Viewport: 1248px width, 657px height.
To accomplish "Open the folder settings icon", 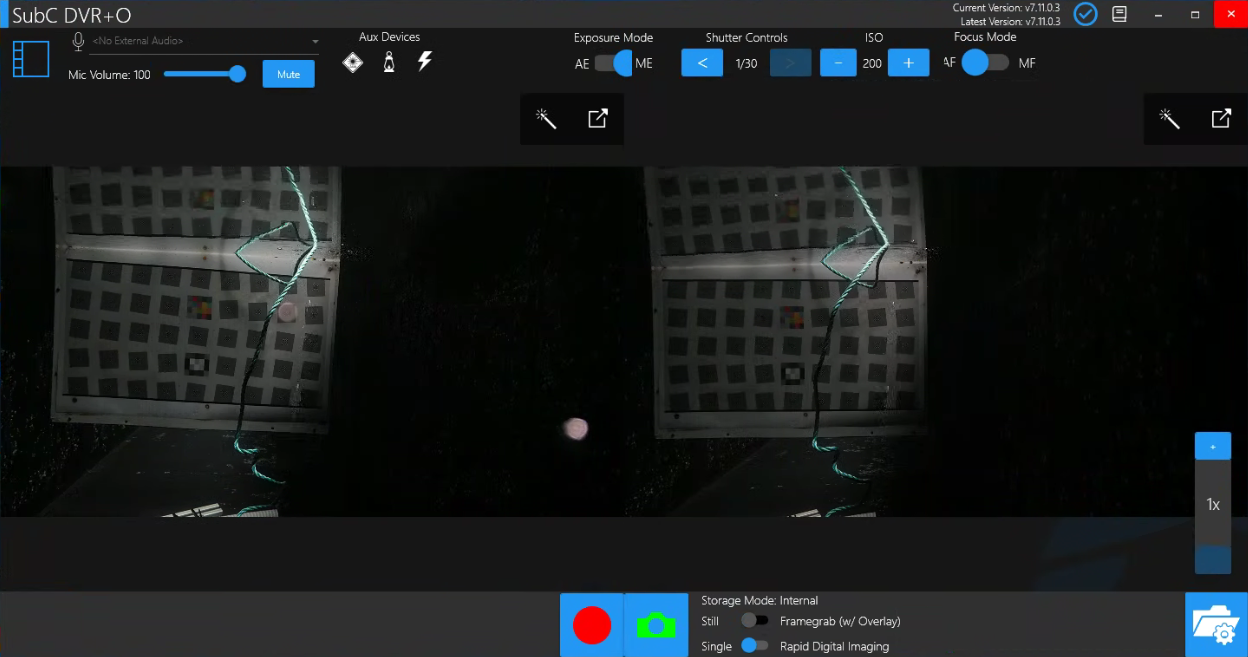I will [x=1216, y=625].
